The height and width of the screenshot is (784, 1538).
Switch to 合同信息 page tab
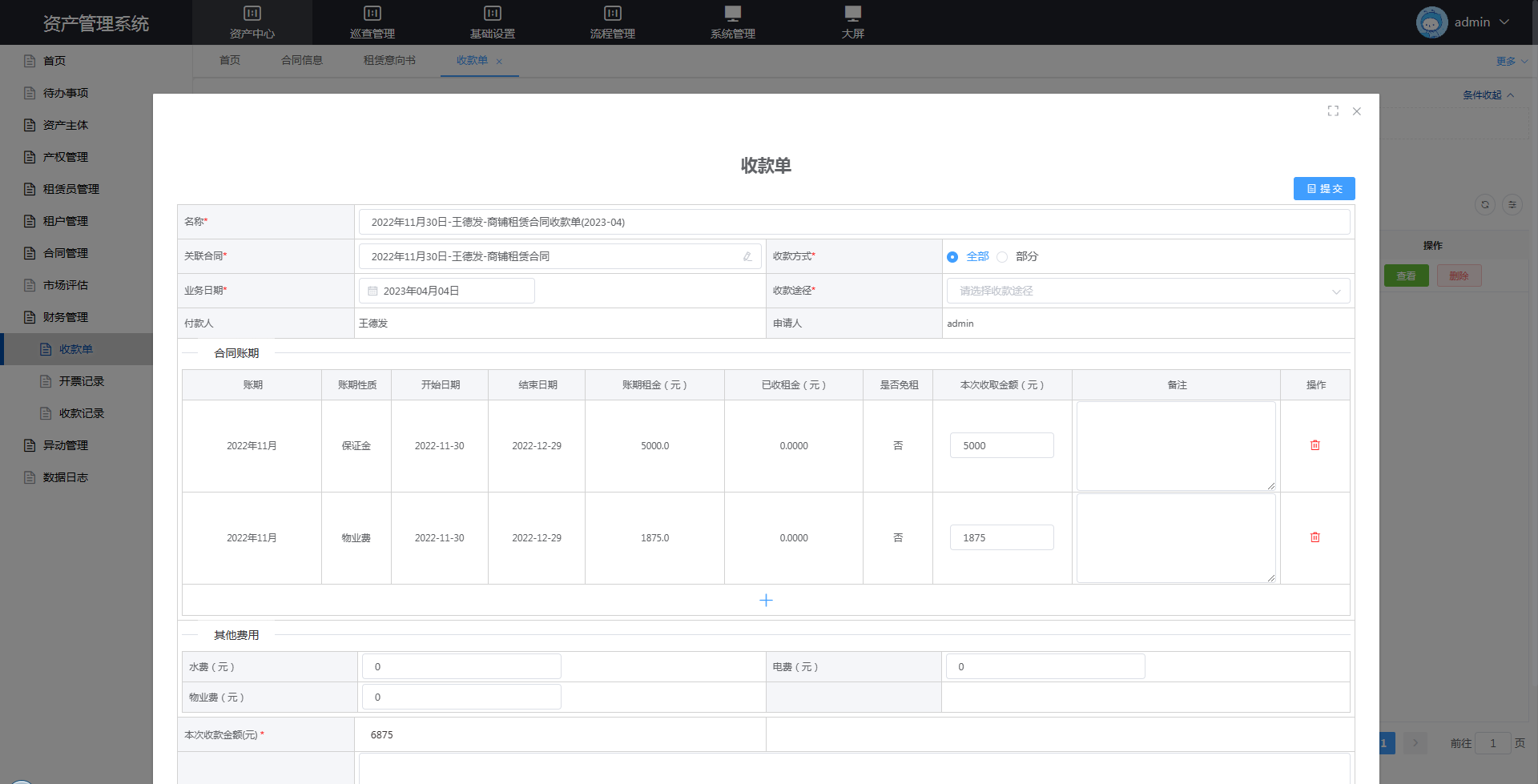coord(302,60)
